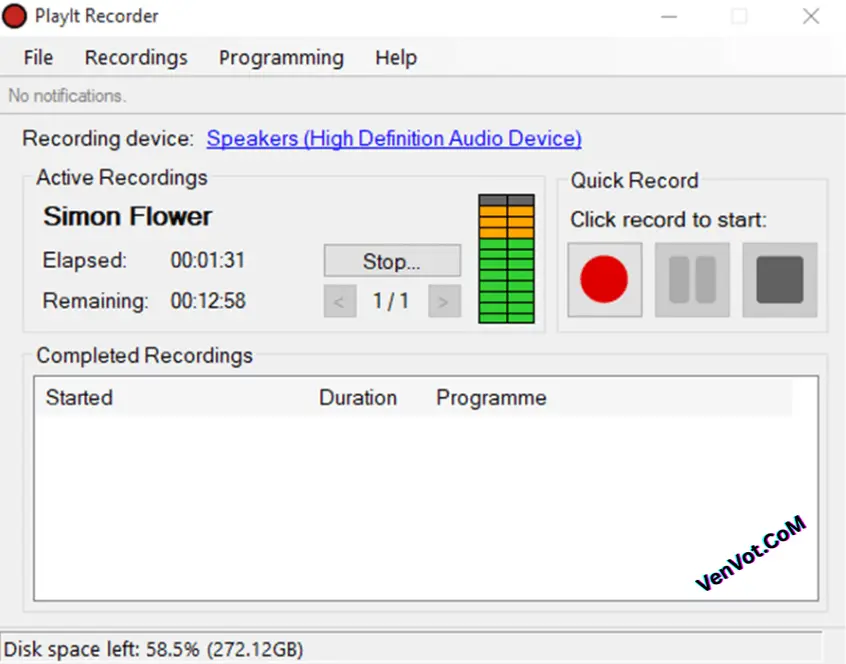The image size is (846, 664).
Task: Sort by Programme column header
Action: (x=491, y=398)
